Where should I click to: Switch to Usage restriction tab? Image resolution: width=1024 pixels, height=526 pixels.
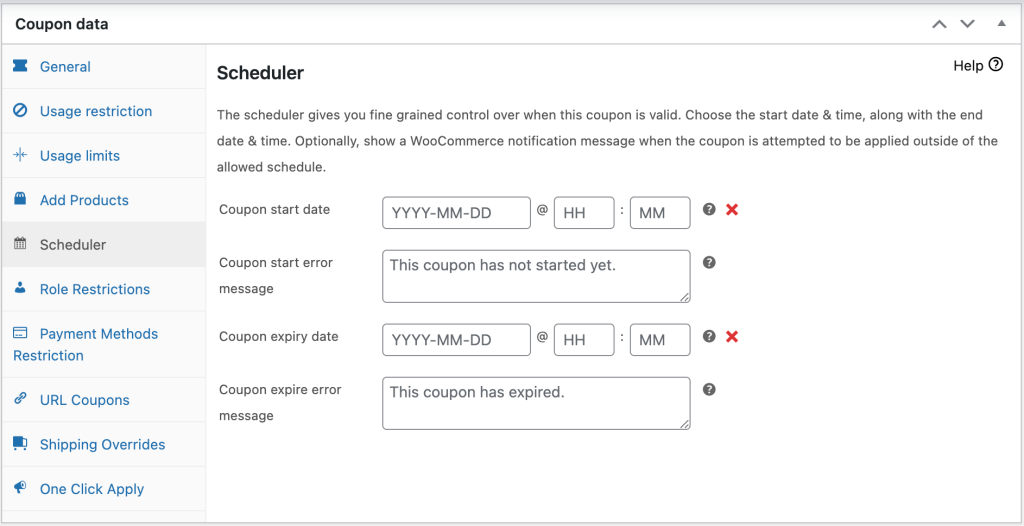pyautogui.click(x=95, y=111)
